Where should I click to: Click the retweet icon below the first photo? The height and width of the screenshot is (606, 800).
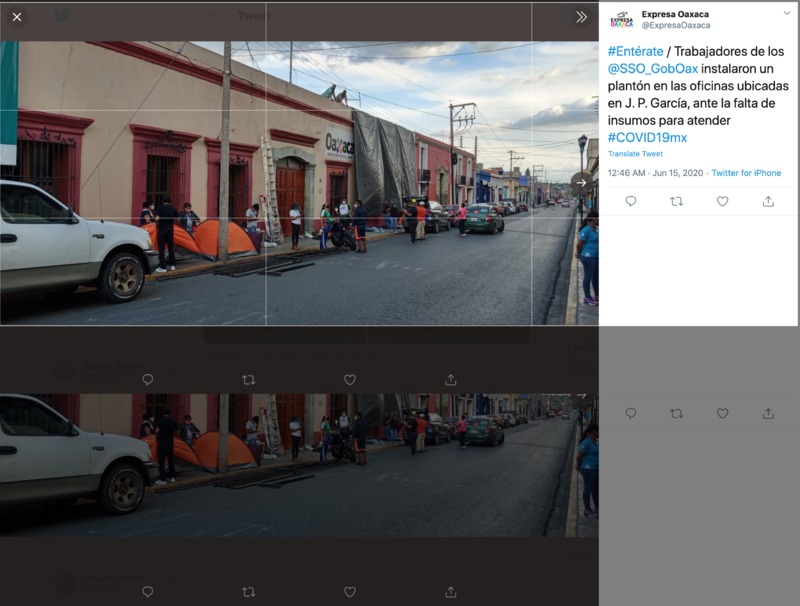[x=248, y=380]
